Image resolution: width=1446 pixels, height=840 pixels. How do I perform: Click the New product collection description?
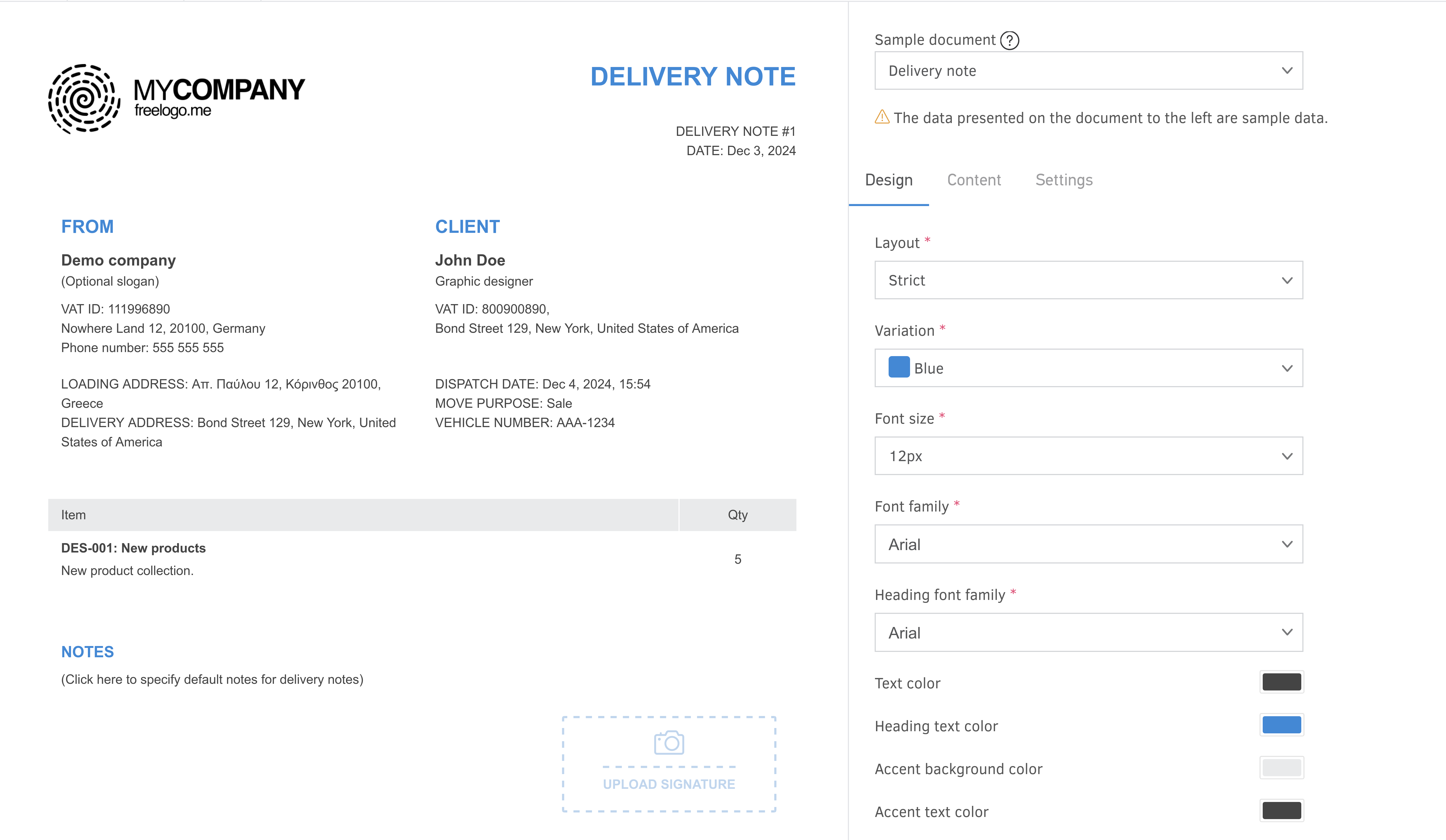127,571
